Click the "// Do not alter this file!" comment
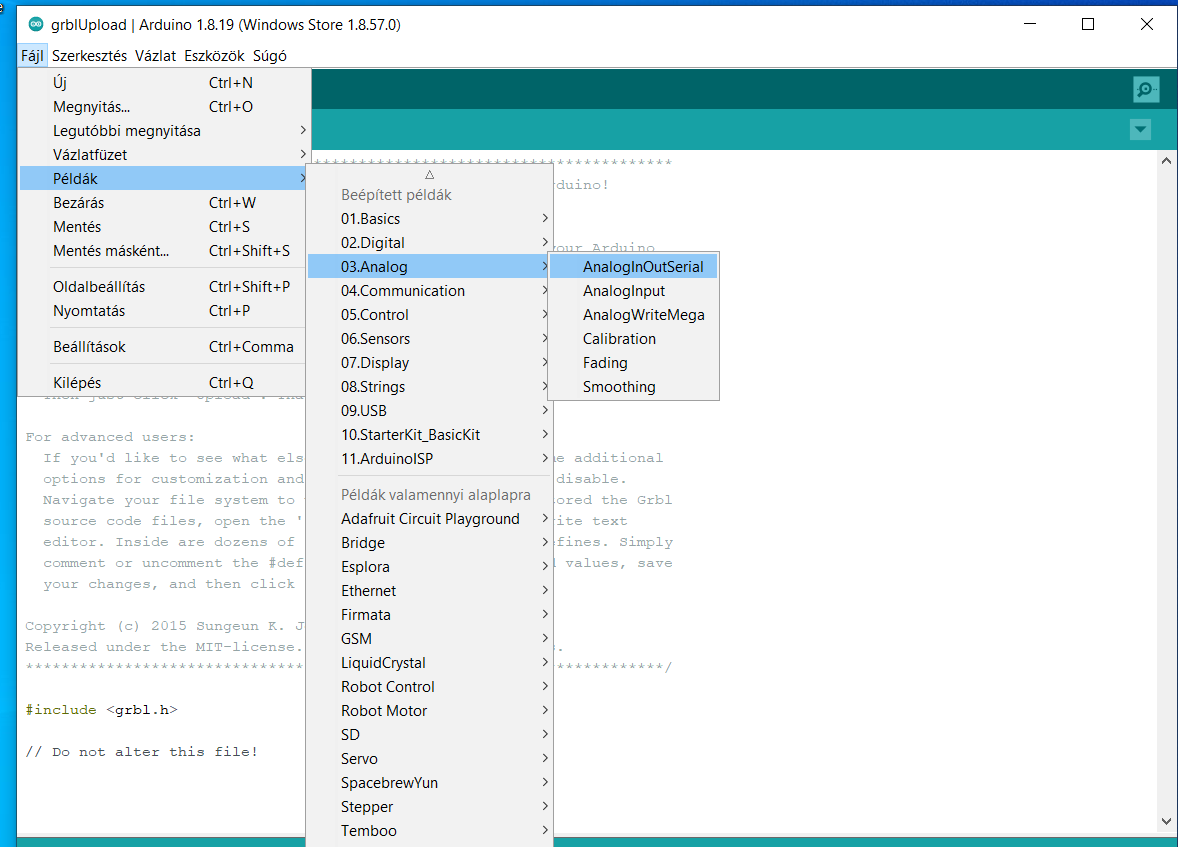The image size is (1178, 847). point(142,752)
